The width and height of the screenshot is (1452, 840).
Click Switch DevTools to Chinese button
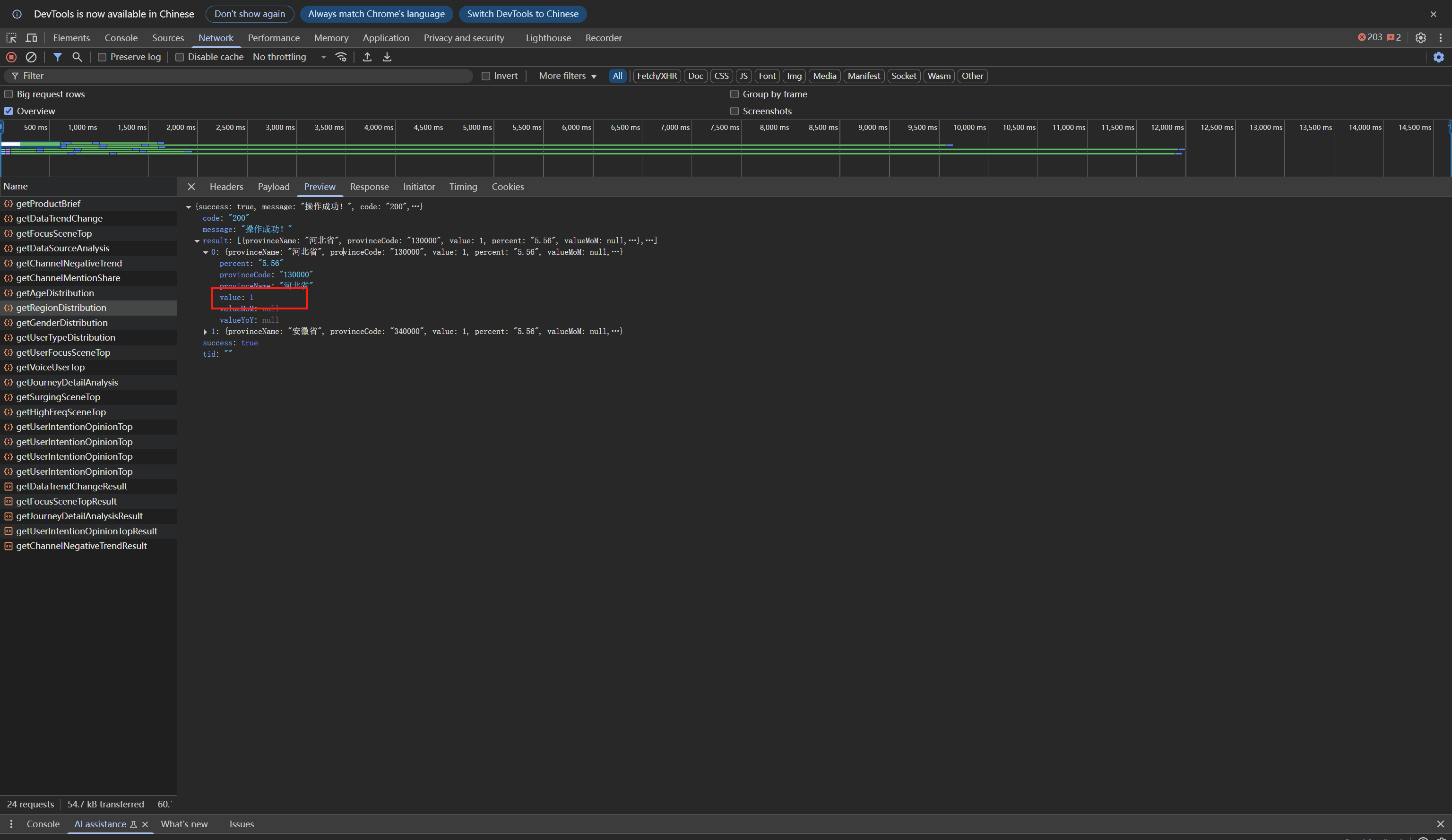pos(522,14)
